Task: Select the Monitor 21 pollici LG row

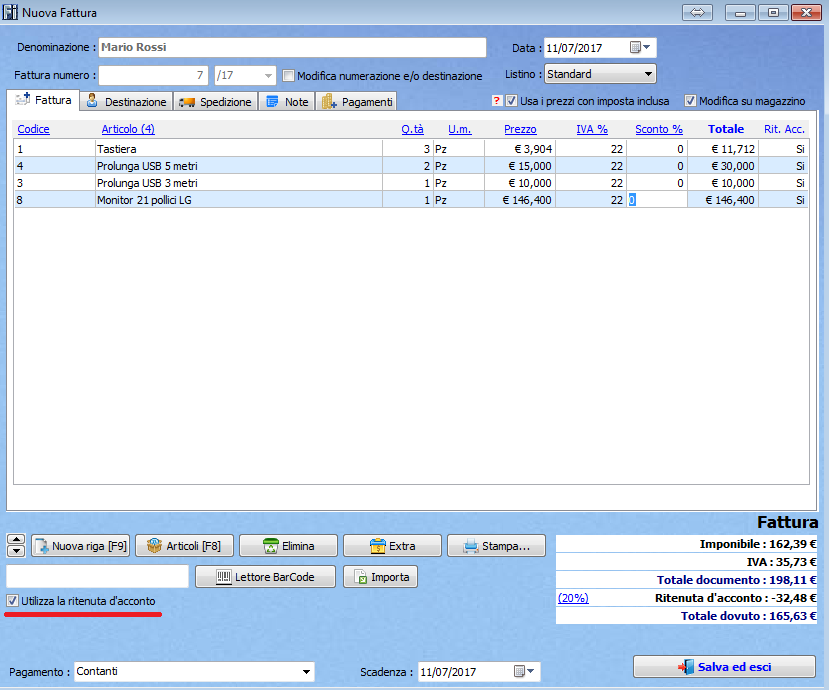Action: click(411, 200)
